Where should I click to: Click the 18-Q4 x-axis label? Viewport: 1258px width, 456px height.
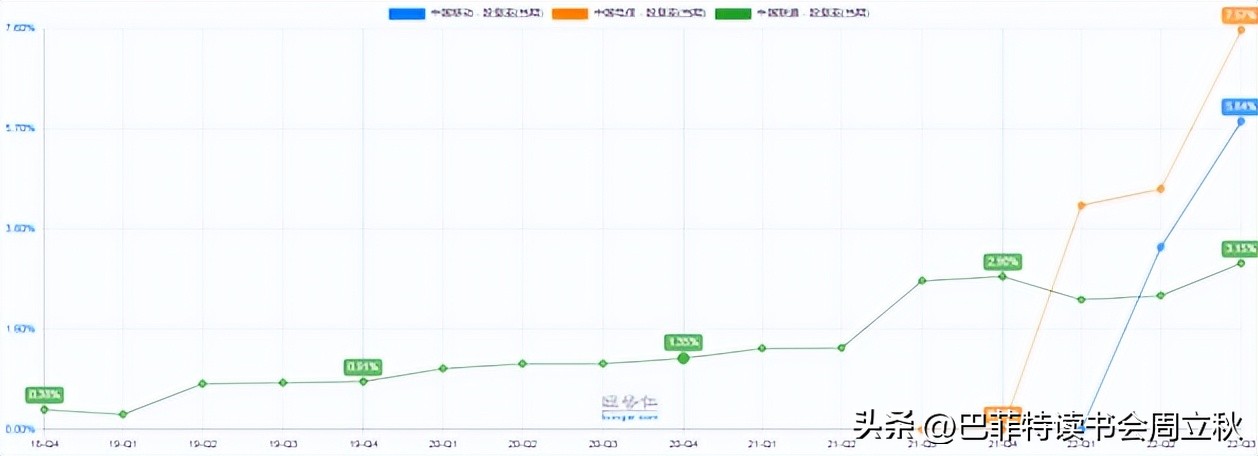pyautogui.click(x=44, y=443)
